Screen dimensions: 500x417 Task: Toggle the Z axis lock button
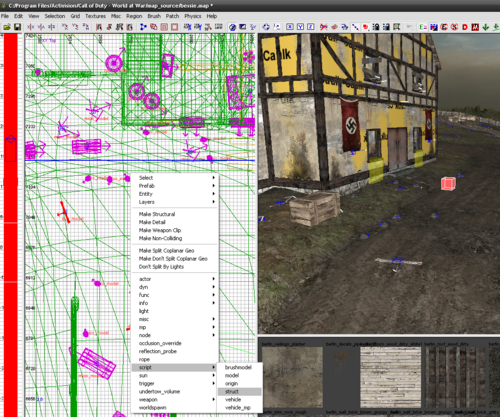point(311,27)
